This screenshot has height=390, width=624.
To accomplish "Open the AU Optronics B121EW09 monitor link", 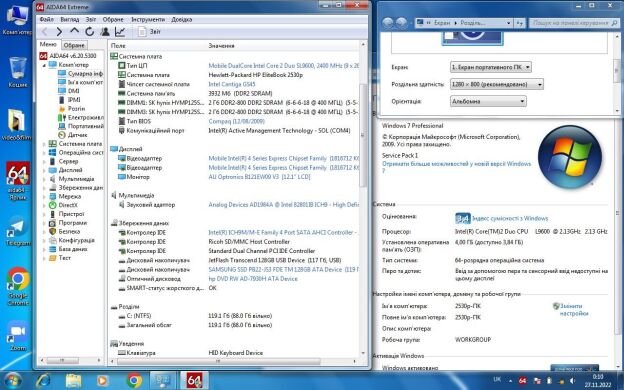I will [x=259, y=177].
